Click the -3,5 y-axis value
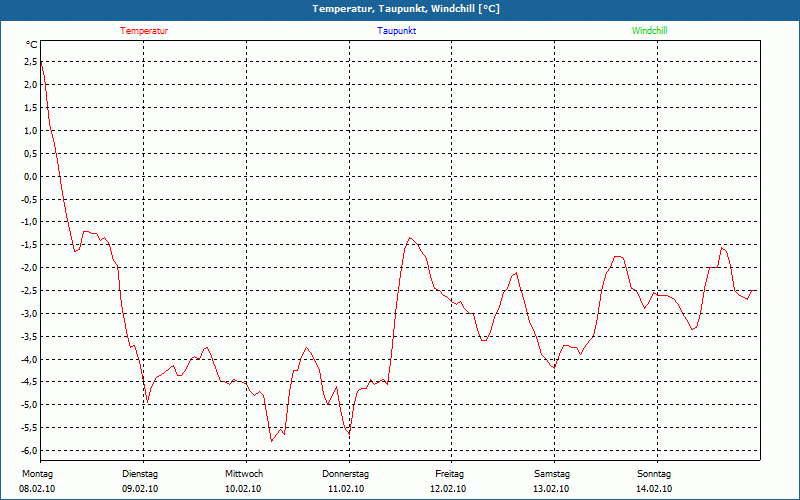 click(30, 337)
